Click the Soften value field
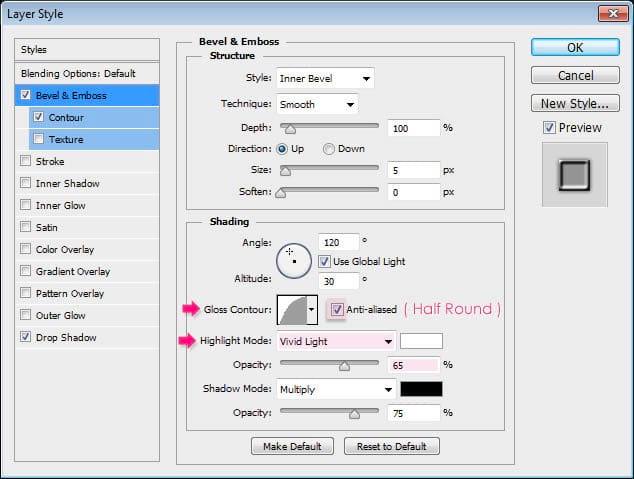The height and width of the screenshot is (479, 634). coord(414,192)
